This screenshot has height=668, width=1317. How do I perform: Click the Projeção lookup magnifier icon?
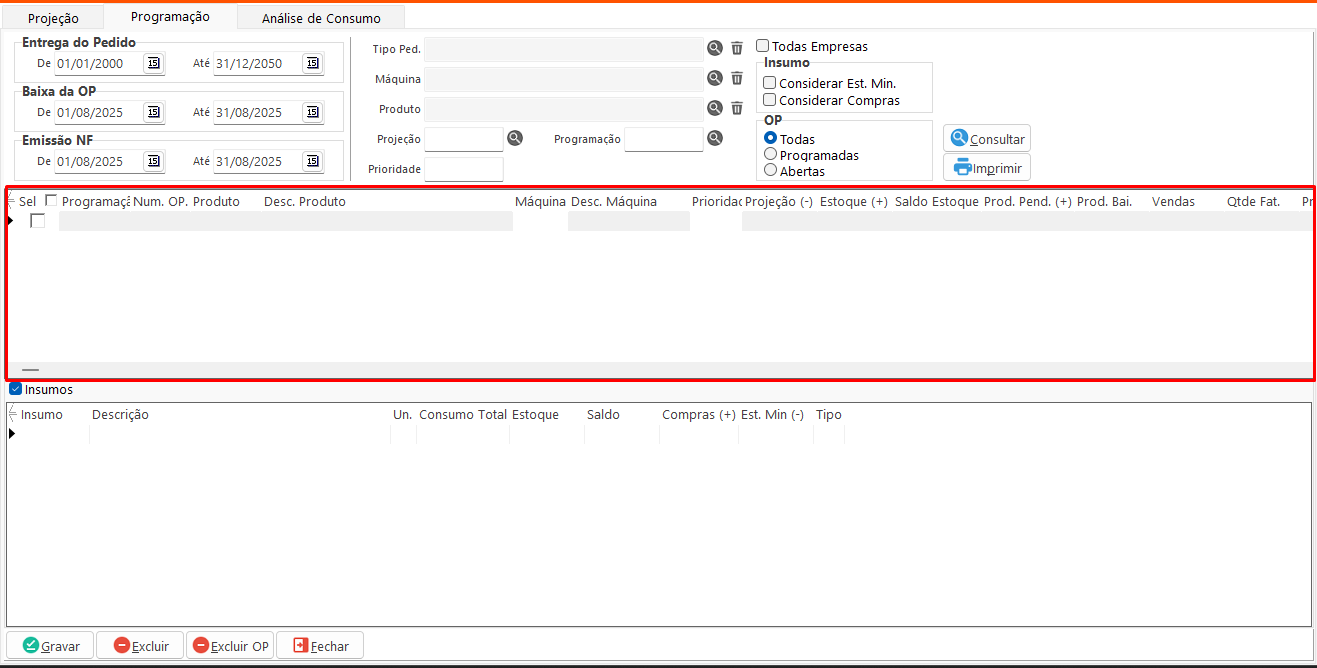point(515,138)
